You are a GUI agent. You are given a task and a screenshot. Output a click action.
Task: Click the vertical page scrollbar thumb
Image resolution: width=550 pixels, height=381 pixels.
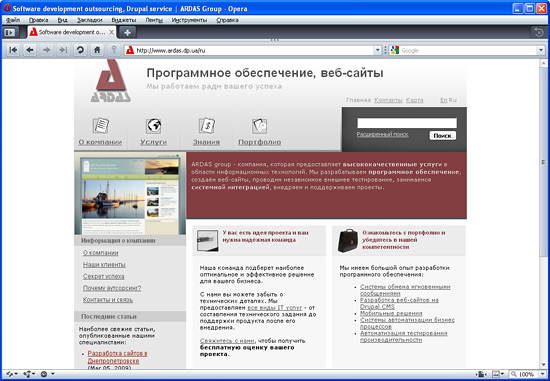pyautogui.click(x=543, y=161)
